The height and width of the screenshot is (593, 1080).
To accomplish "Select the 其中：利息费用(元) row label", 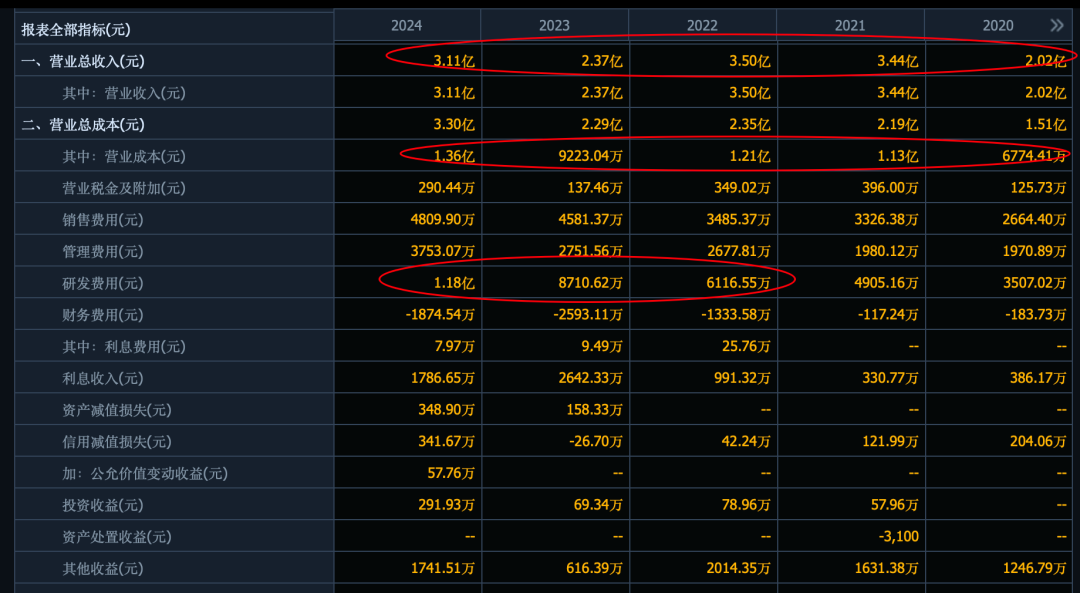I will click(x=124, y=346).
